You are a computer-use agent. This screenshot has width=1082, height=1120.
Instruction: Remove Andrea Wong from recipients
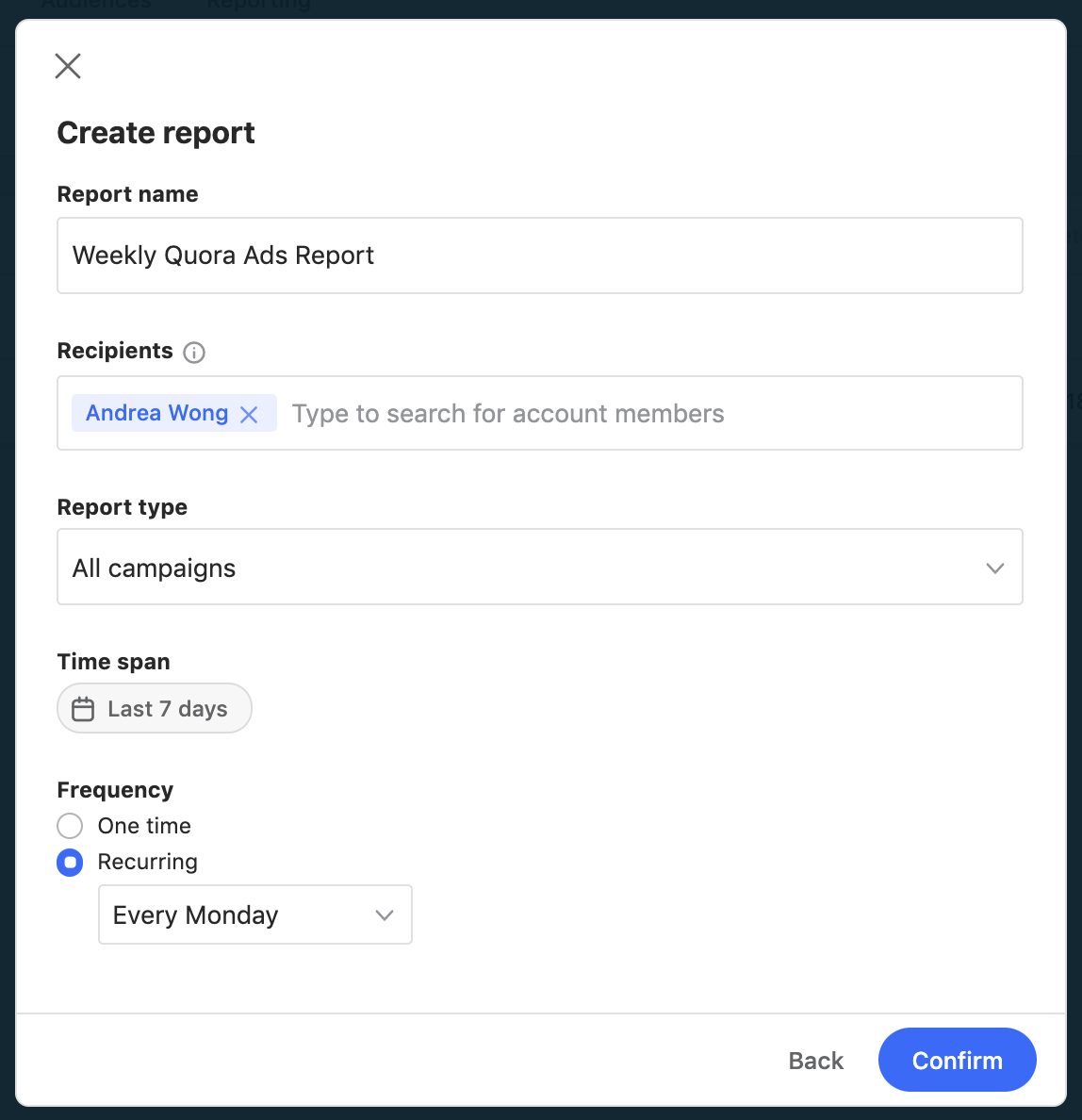click(249, 415)
